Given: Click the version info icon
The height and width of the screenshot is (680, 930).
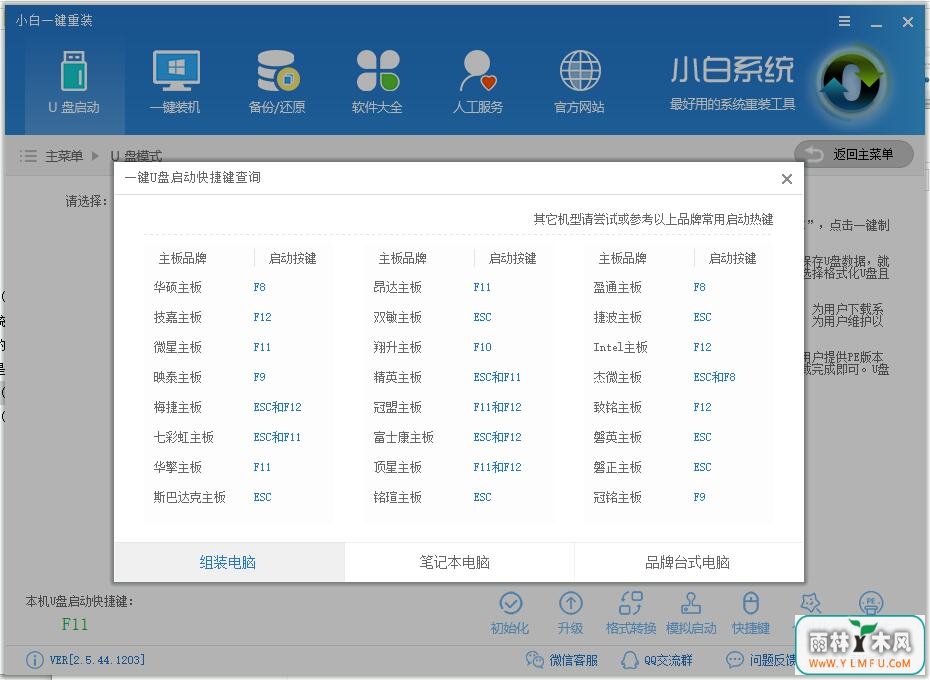Looking at the screenshot, I should tap(34, 660).
